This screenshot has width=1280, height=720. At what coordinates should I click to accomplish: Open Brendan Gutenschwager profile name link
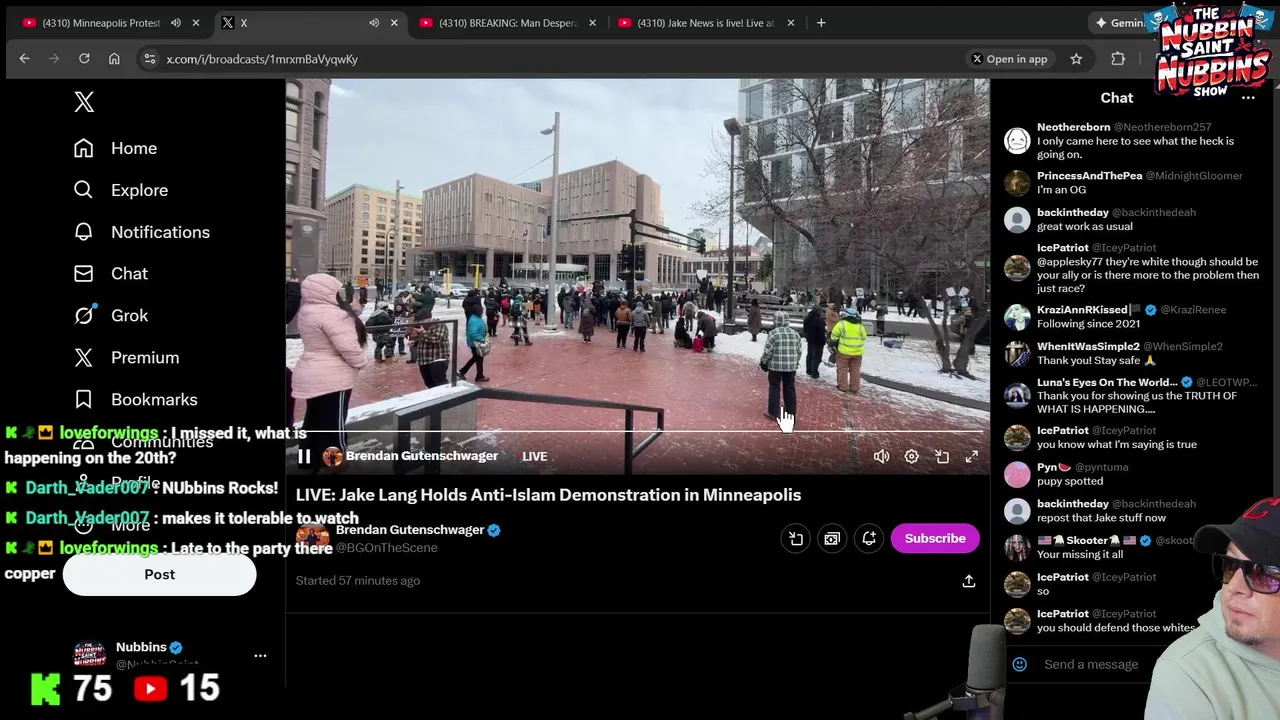tap(410, 530)
